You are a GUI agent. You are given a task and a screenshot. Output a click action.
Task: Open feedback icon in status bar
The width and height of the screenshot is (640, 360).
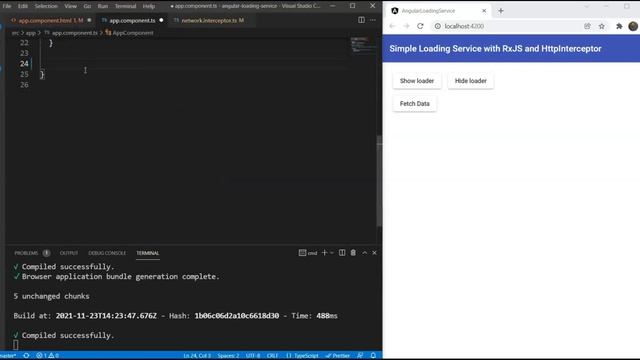pos(360,356)
